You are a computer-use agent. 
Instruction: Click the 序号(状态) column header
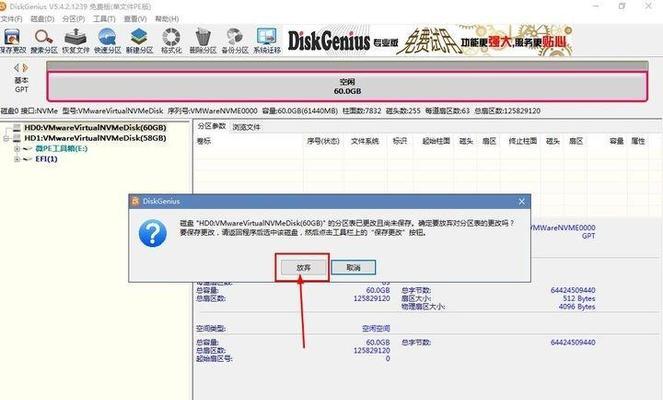(323, 141)
